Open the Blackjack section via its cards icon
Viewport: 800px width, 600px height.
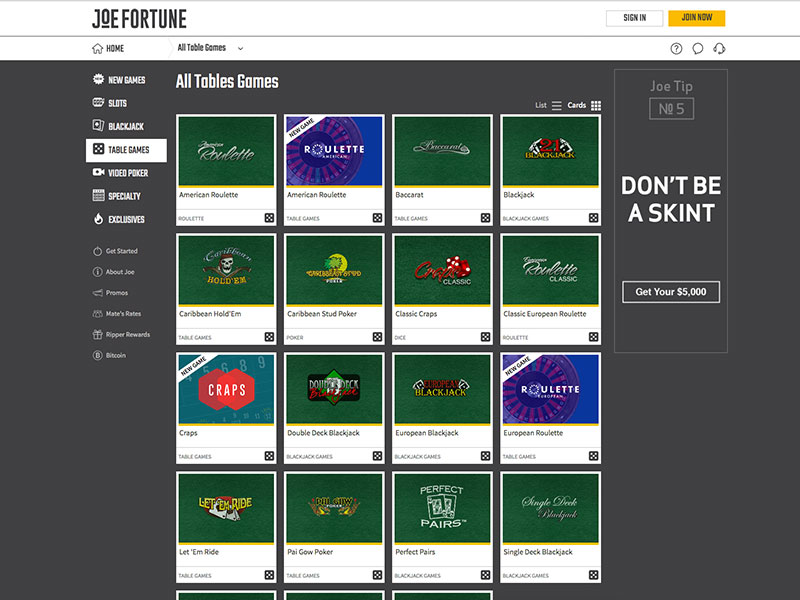[96, 126]
